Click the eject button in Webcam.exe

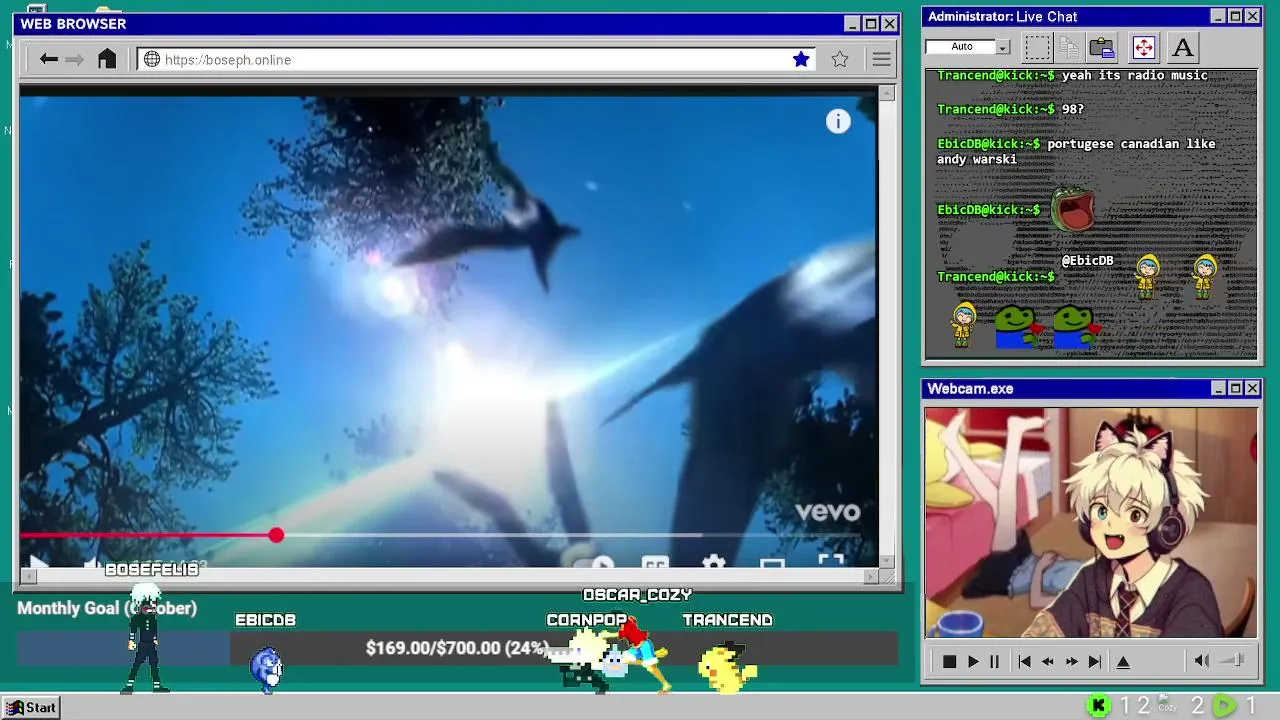[x=1123, y=661]
